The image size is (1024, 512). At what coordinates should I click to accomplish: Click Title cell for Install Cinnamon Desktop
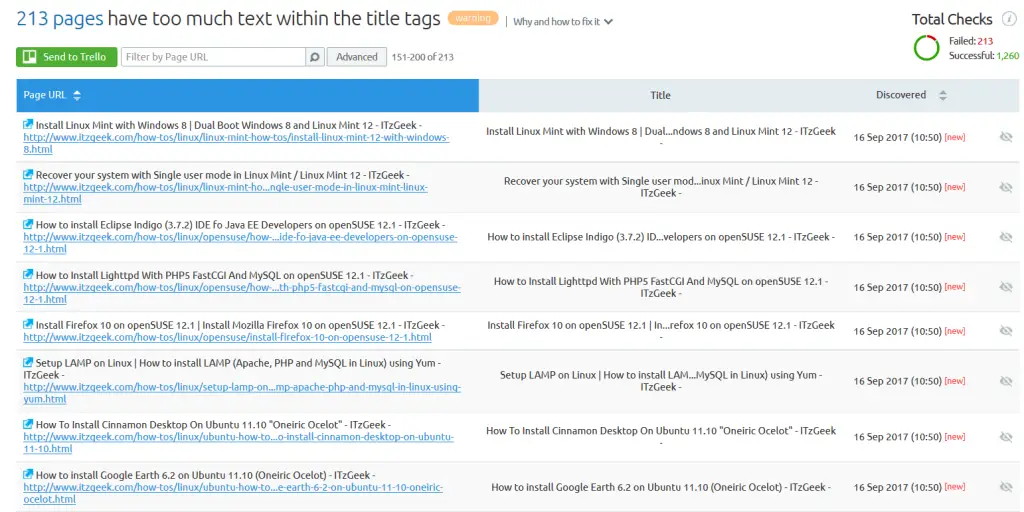(x=661, y=437)
